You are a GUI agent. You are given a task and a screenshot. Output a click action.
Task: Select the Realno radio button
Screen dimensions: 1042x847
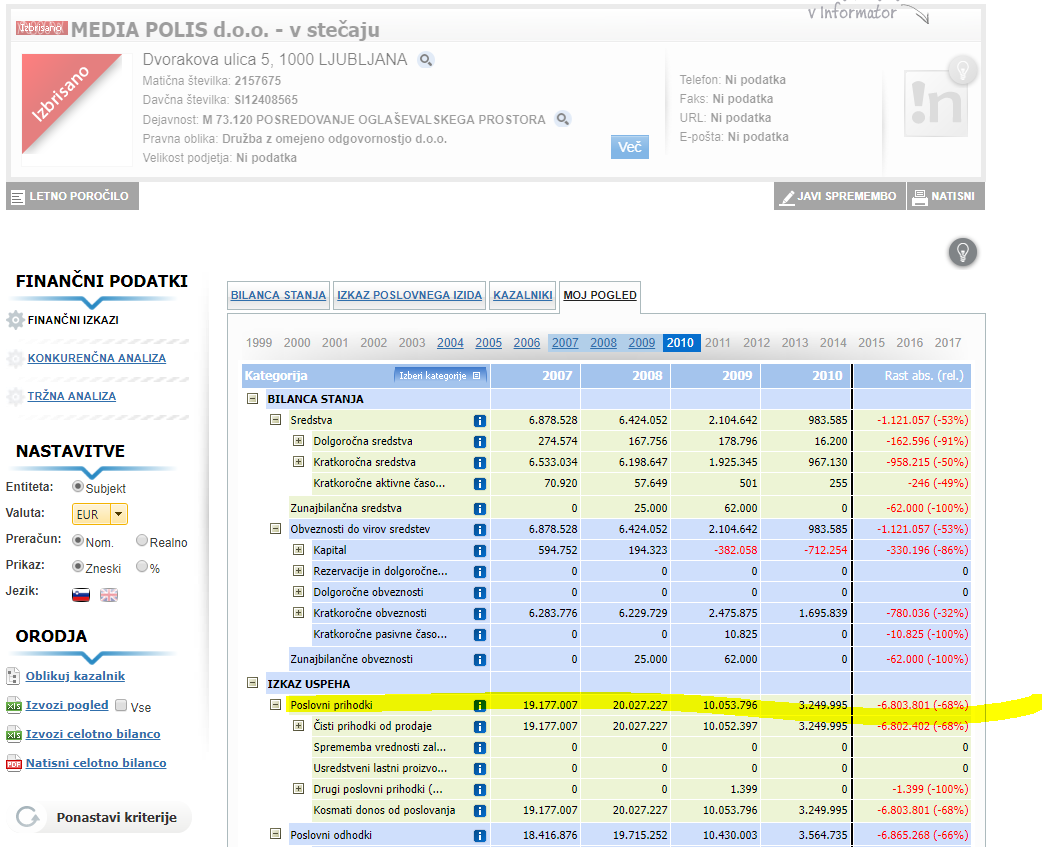tap(142, 541)
